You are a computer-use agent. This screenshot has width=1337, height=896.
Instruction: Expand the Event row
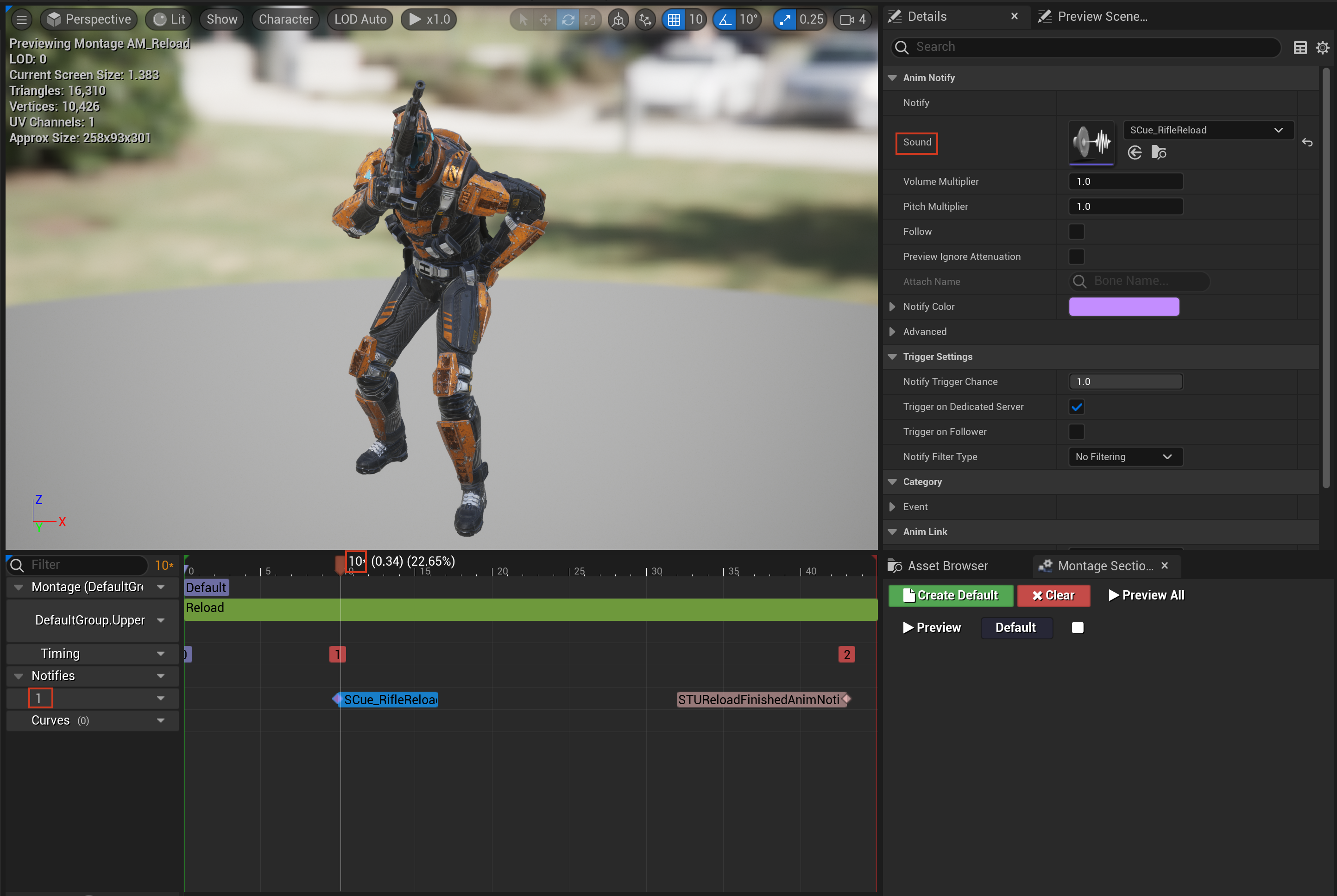click(x=892, y=507)
